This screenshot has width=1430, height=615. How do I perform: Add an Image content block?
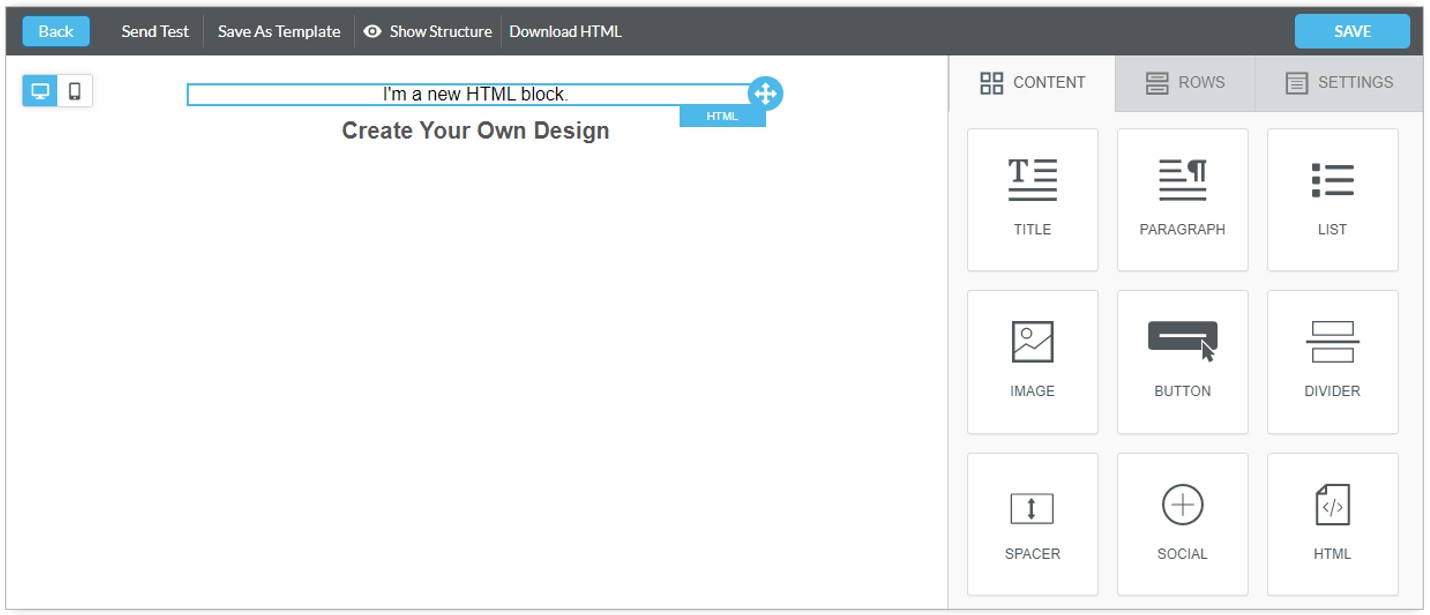(x=1032, y=362)
